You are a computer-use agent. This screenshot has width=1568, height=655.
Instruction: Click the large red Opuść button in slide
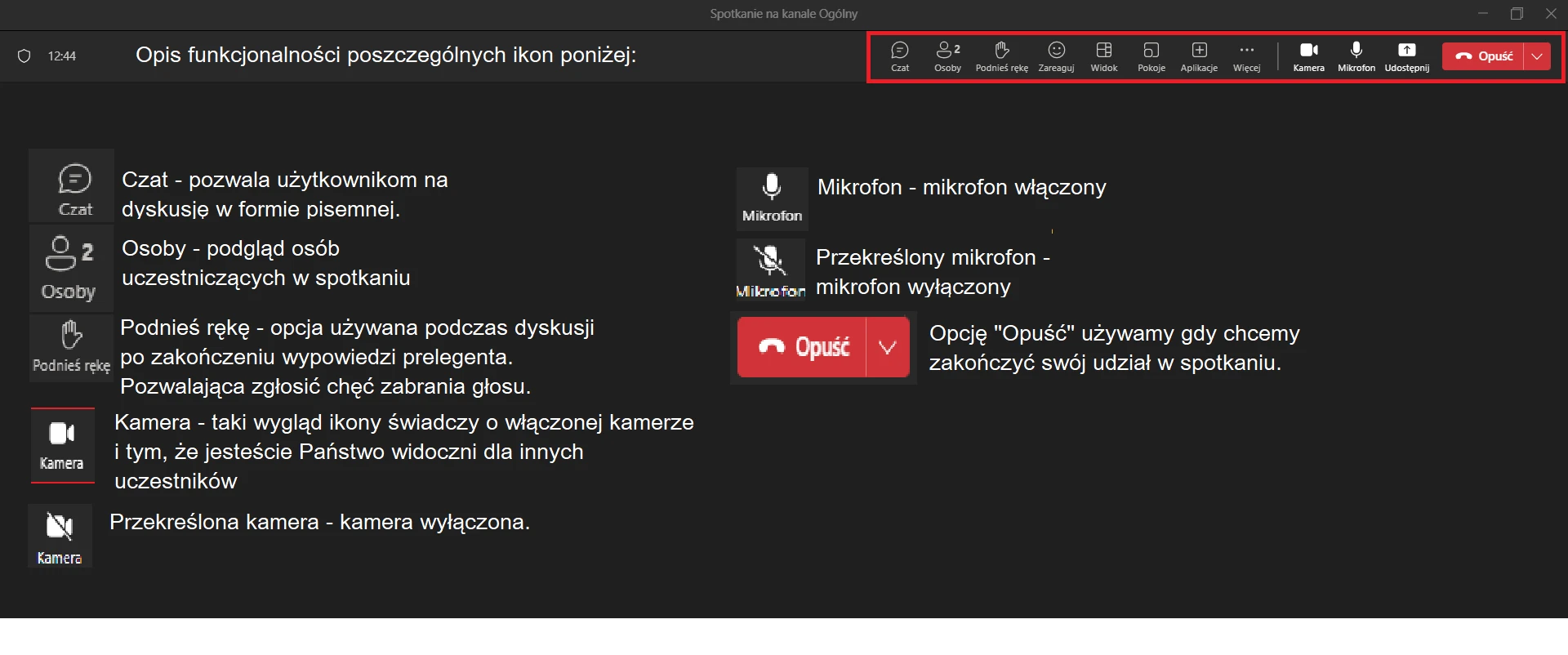click(x=801, y=347)
